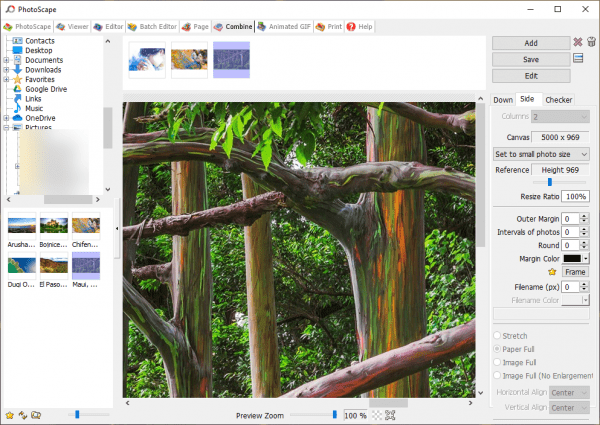Select the Image Full radio option
Screen dimensions: 600x425
click(x=497, y=362)
